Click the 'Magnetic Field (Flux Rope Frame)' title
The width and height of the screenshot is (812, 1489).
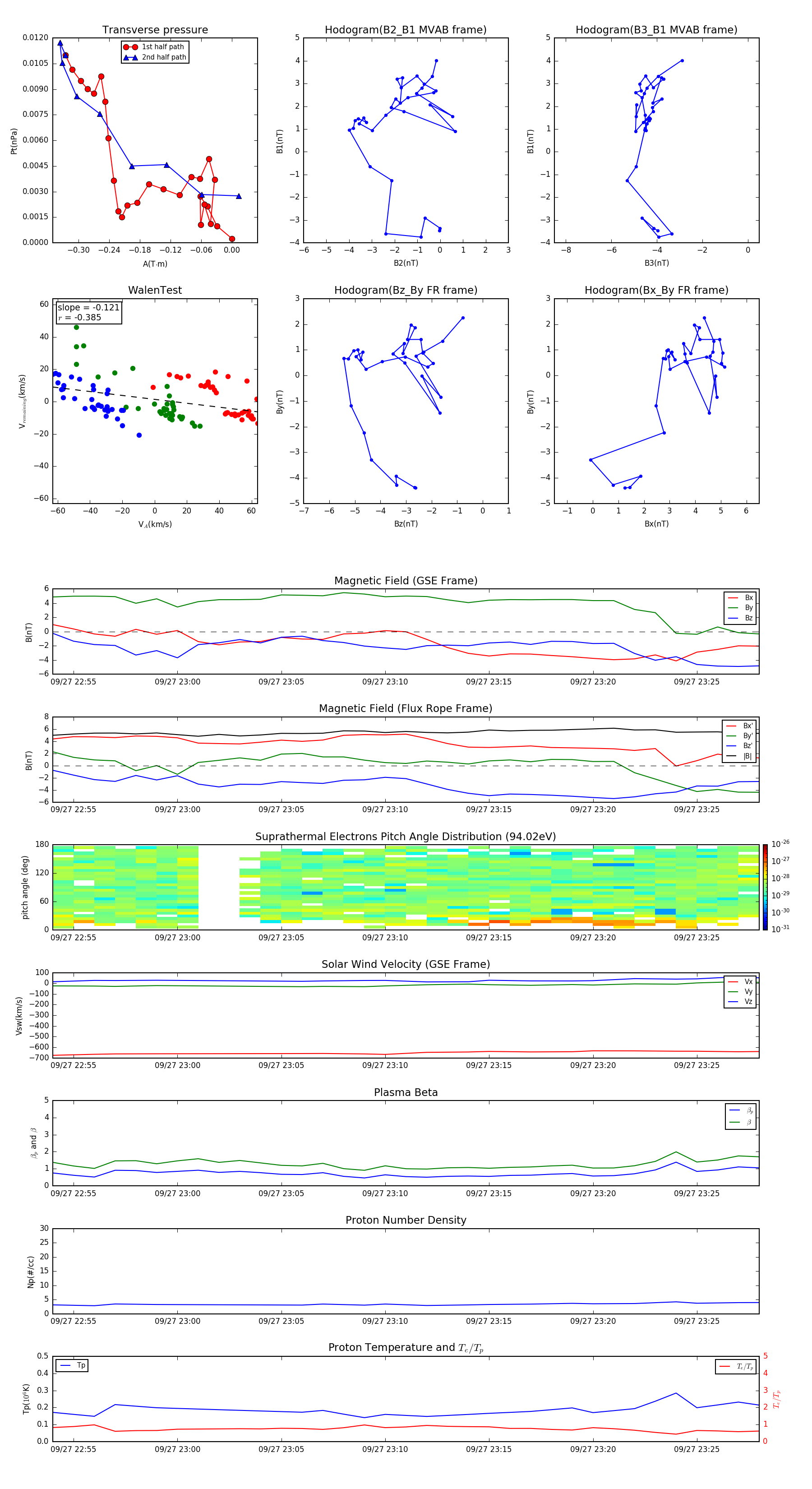coord(406,709)
